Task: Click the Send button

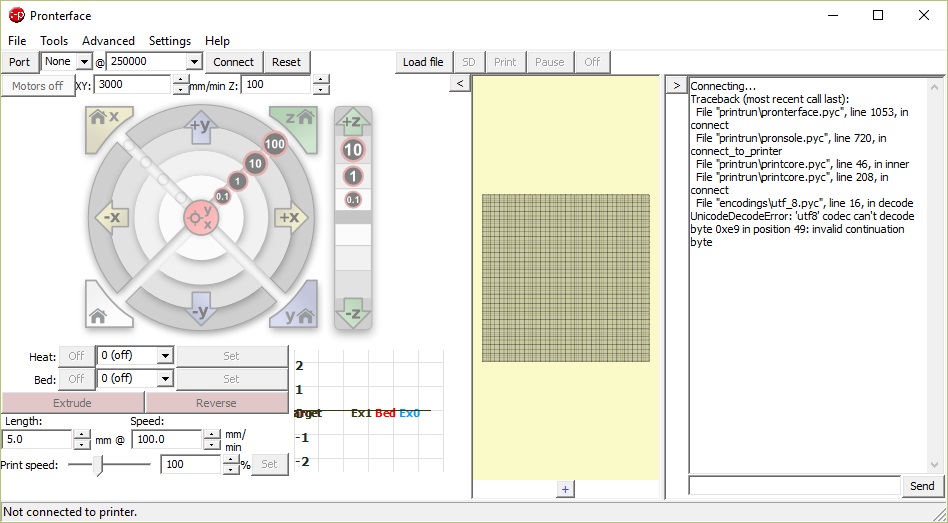Action: coord(922,486)
